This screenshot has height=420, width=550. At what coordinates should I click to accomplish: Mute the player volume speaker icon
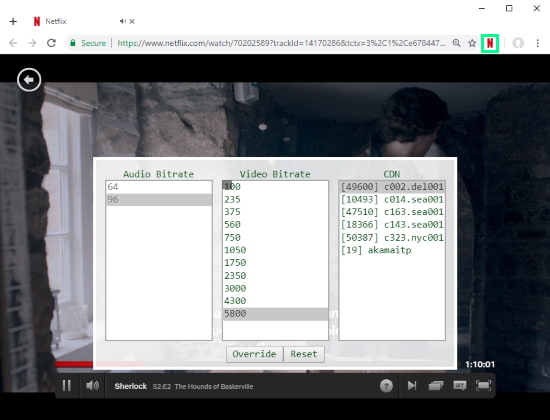click(x=92, y=386)
